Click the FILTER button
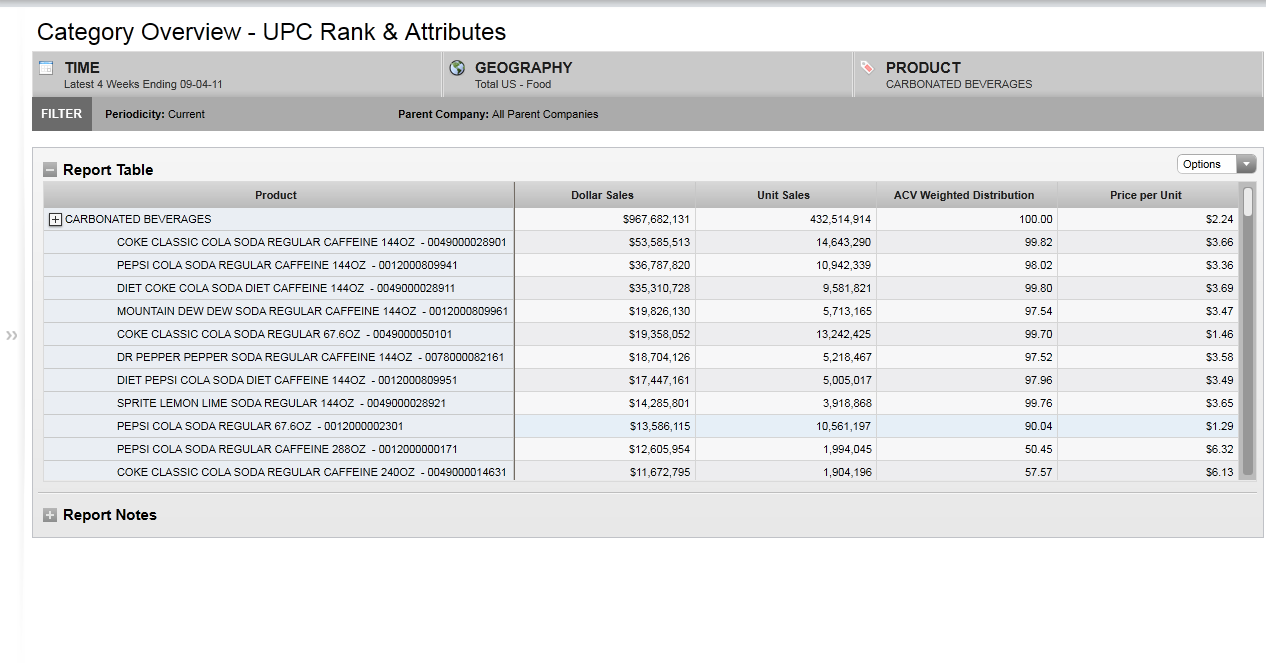 click(62, 114)
